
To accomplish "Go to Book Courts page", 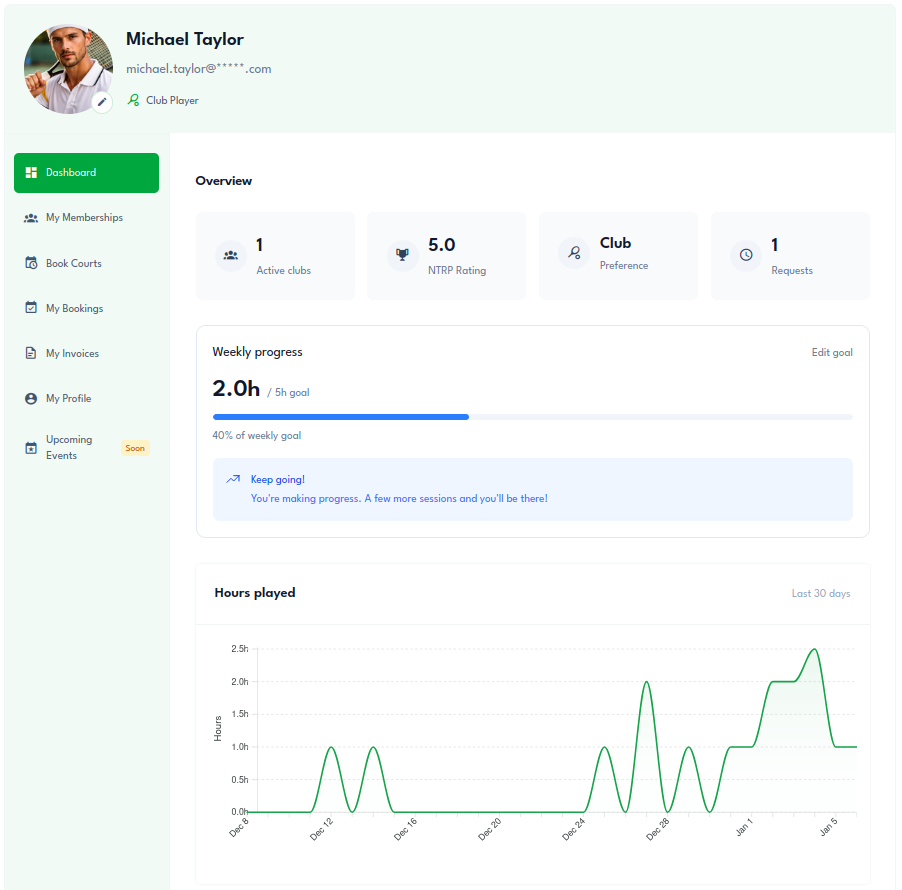I will click(x=74, y=264).
